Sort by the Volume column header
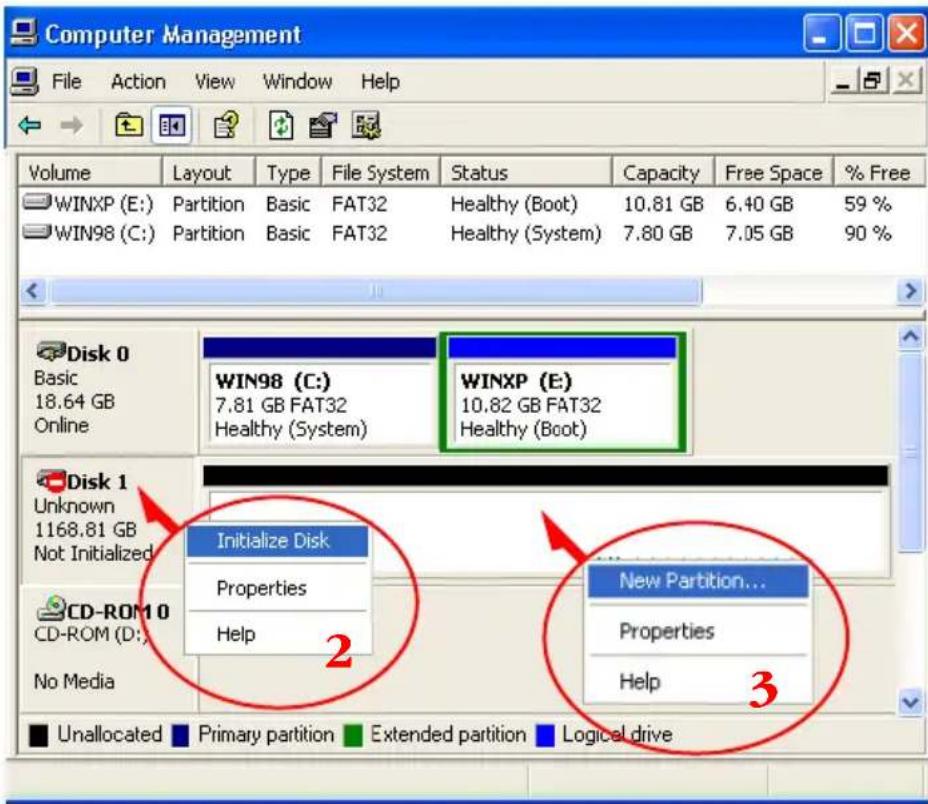This screenshot has width=928, height=804. click(89, 172)
